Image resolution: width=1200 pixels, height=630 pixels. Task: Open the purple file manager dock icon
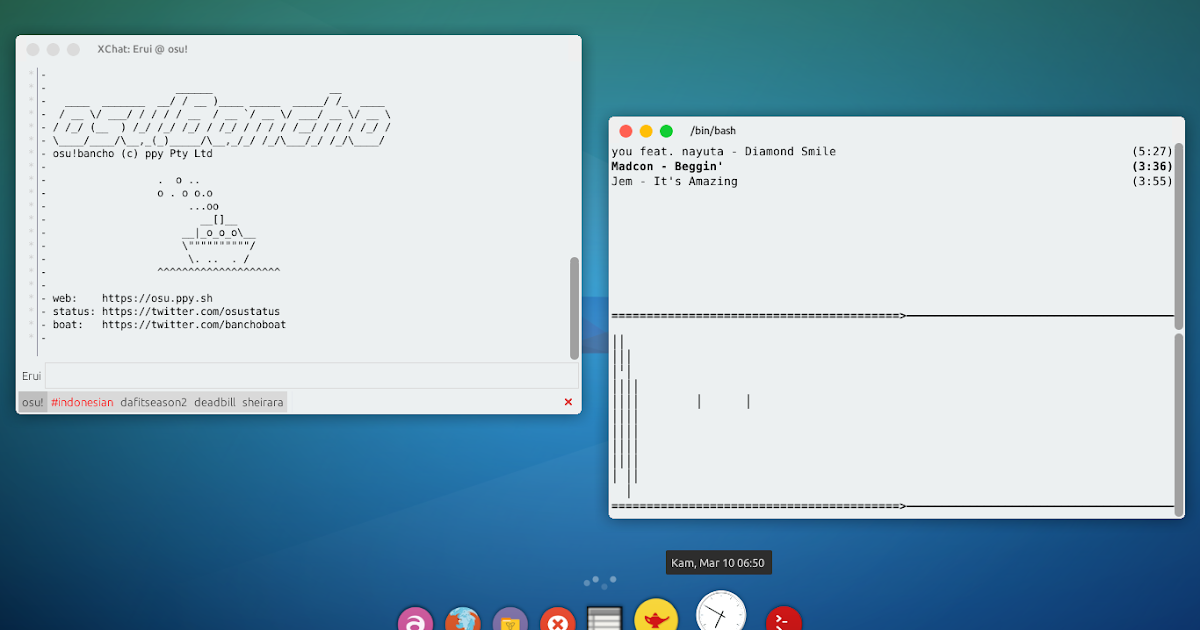coord(511,620)
